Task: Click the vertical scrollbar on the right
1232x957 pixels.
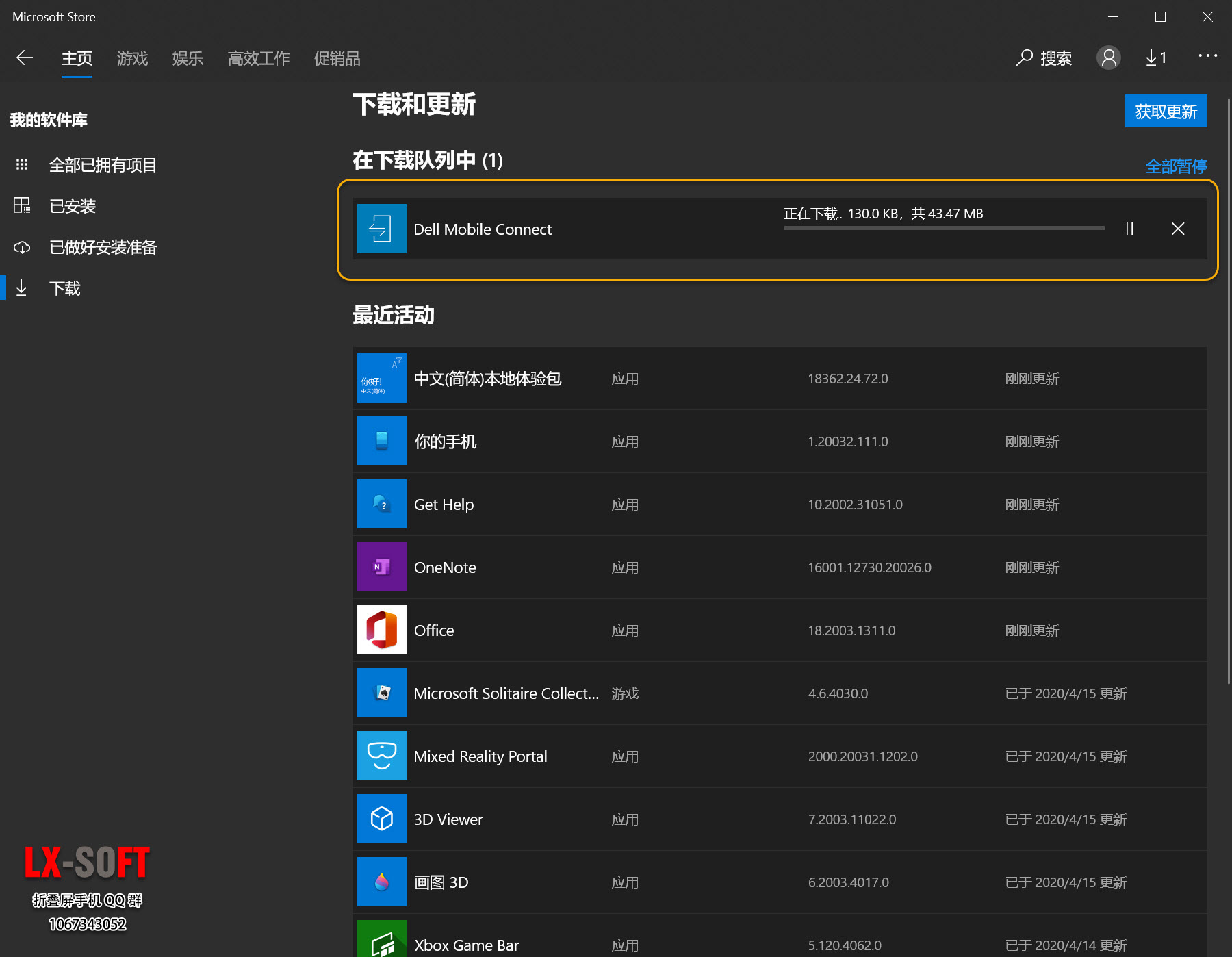Action: pos(1229,390)
